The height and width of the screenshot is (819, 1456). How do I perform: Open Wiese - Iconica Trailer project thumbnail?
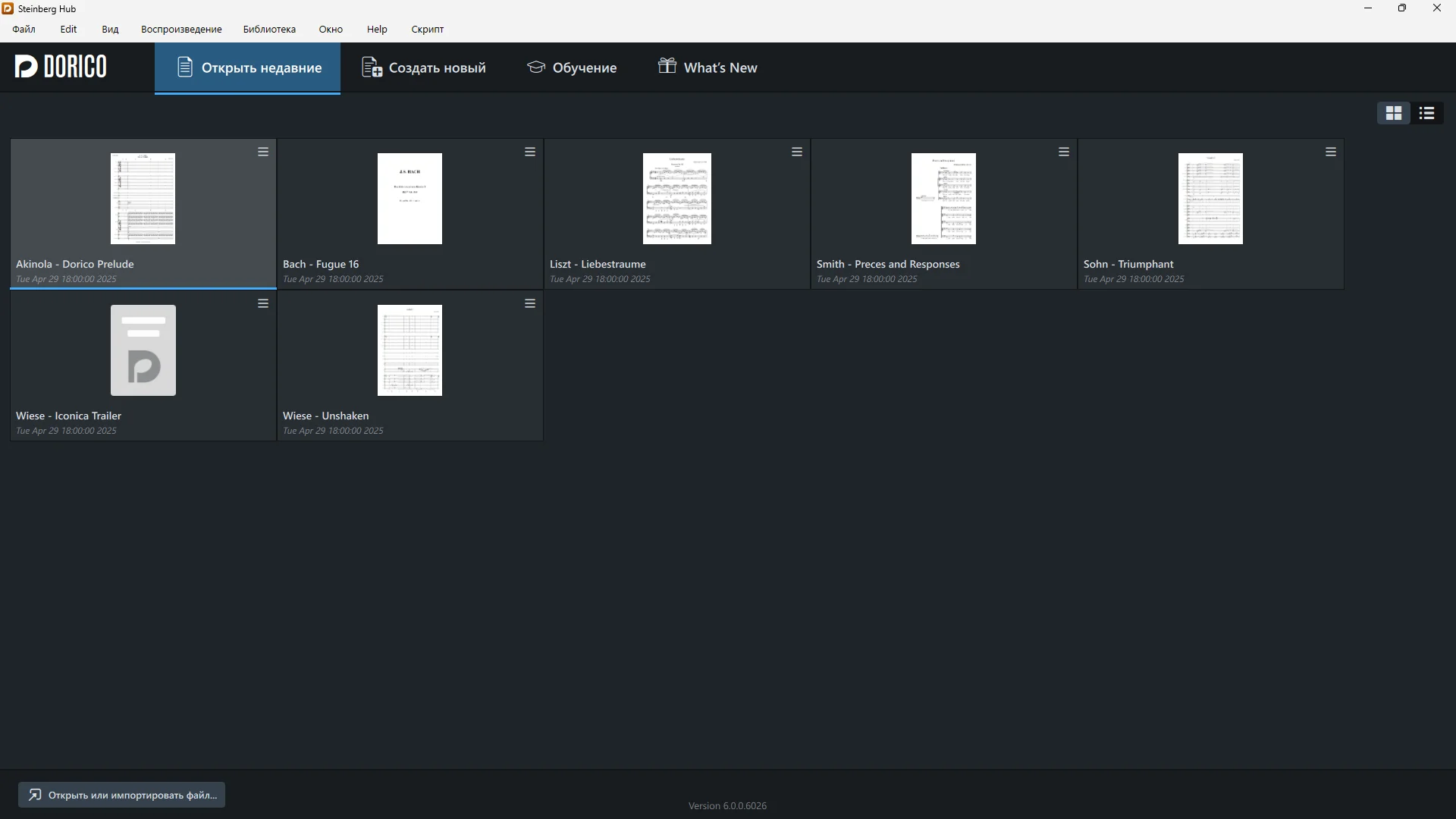click(143, 350)
